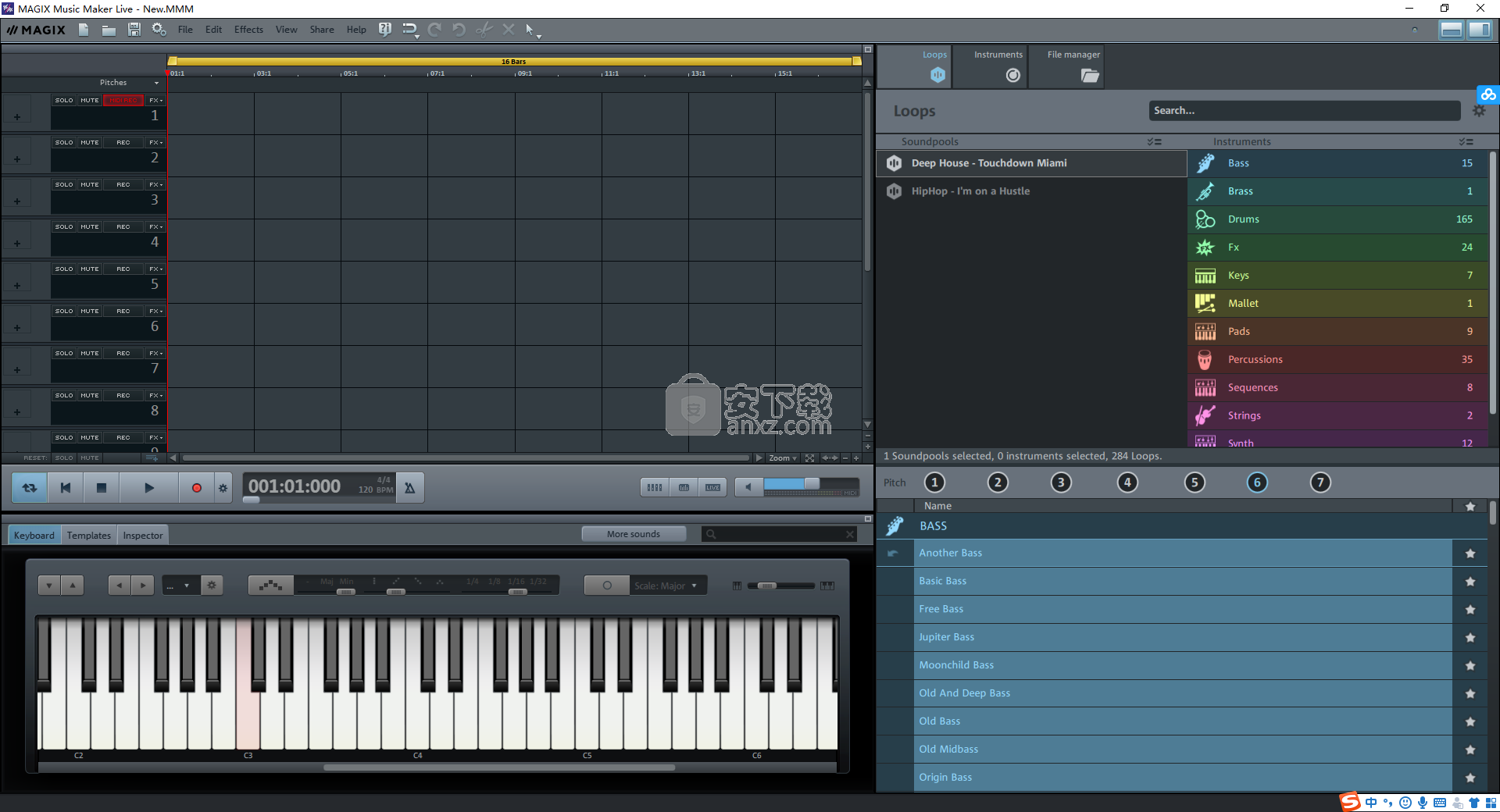Open timeline Zoom dropdown
Screen dimensions: 1500x812
click(783, 458)
